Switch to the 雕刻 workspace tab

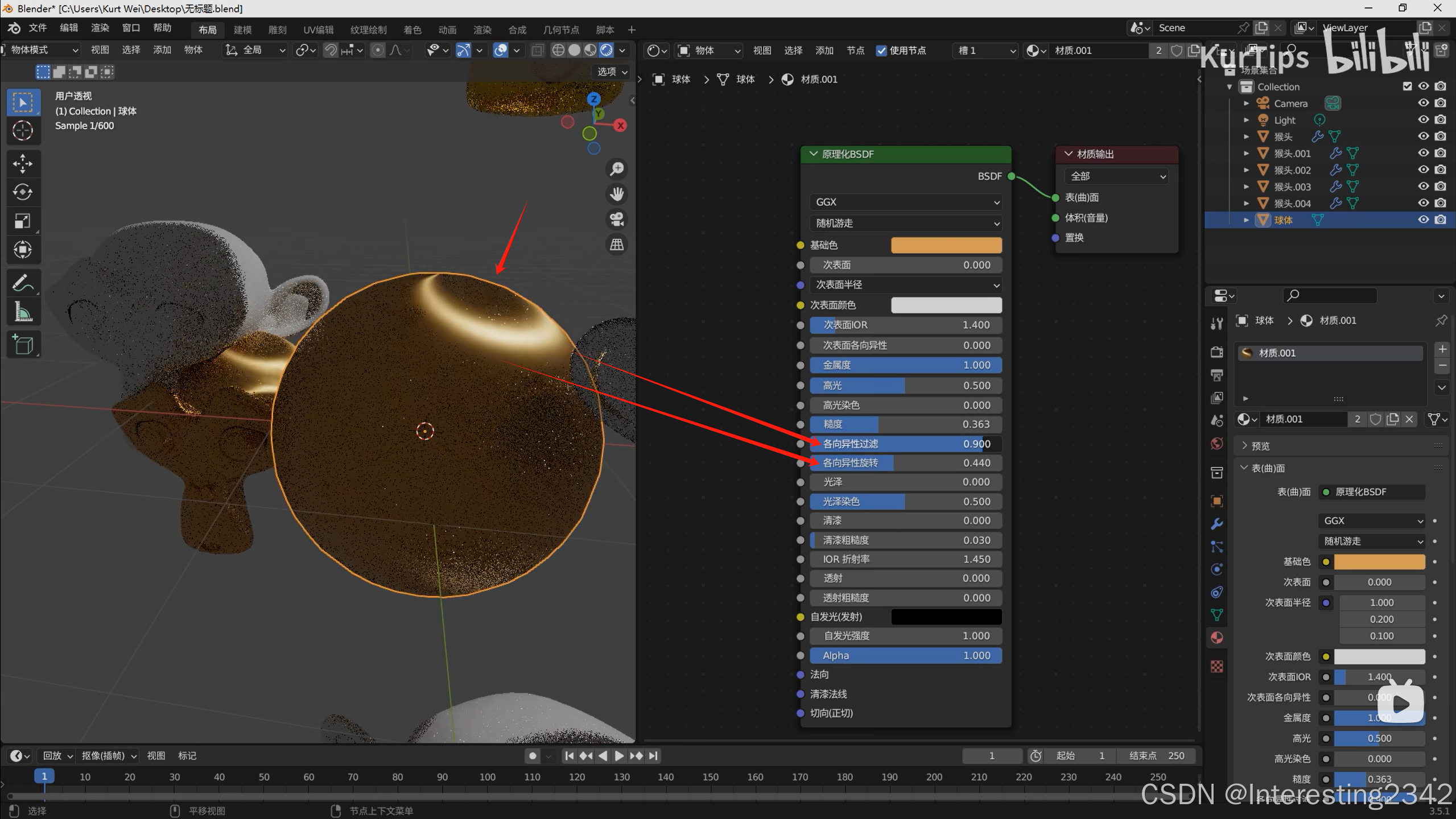277,30
